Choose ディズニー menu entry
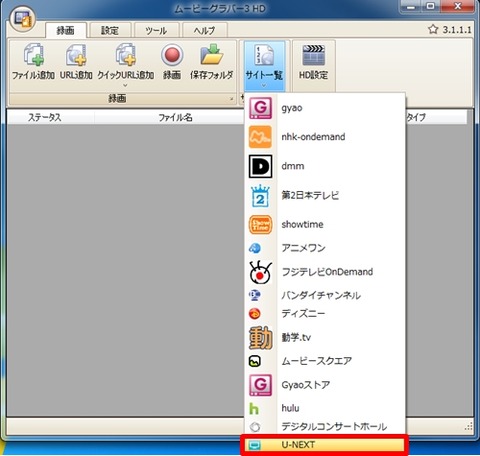 coord(325,314)
